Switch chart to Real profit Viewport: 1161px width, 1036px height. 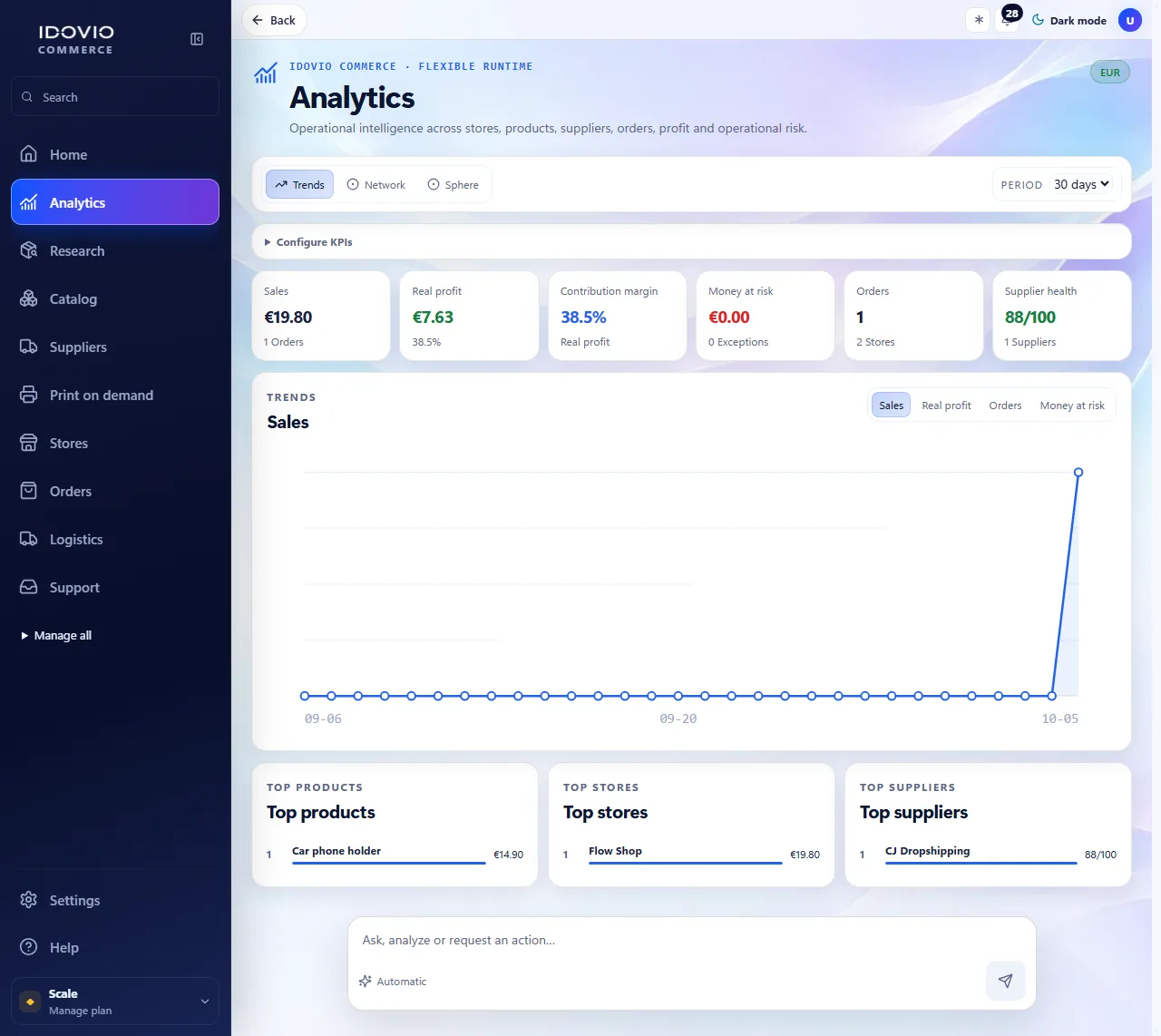click(x=946, y=406)
